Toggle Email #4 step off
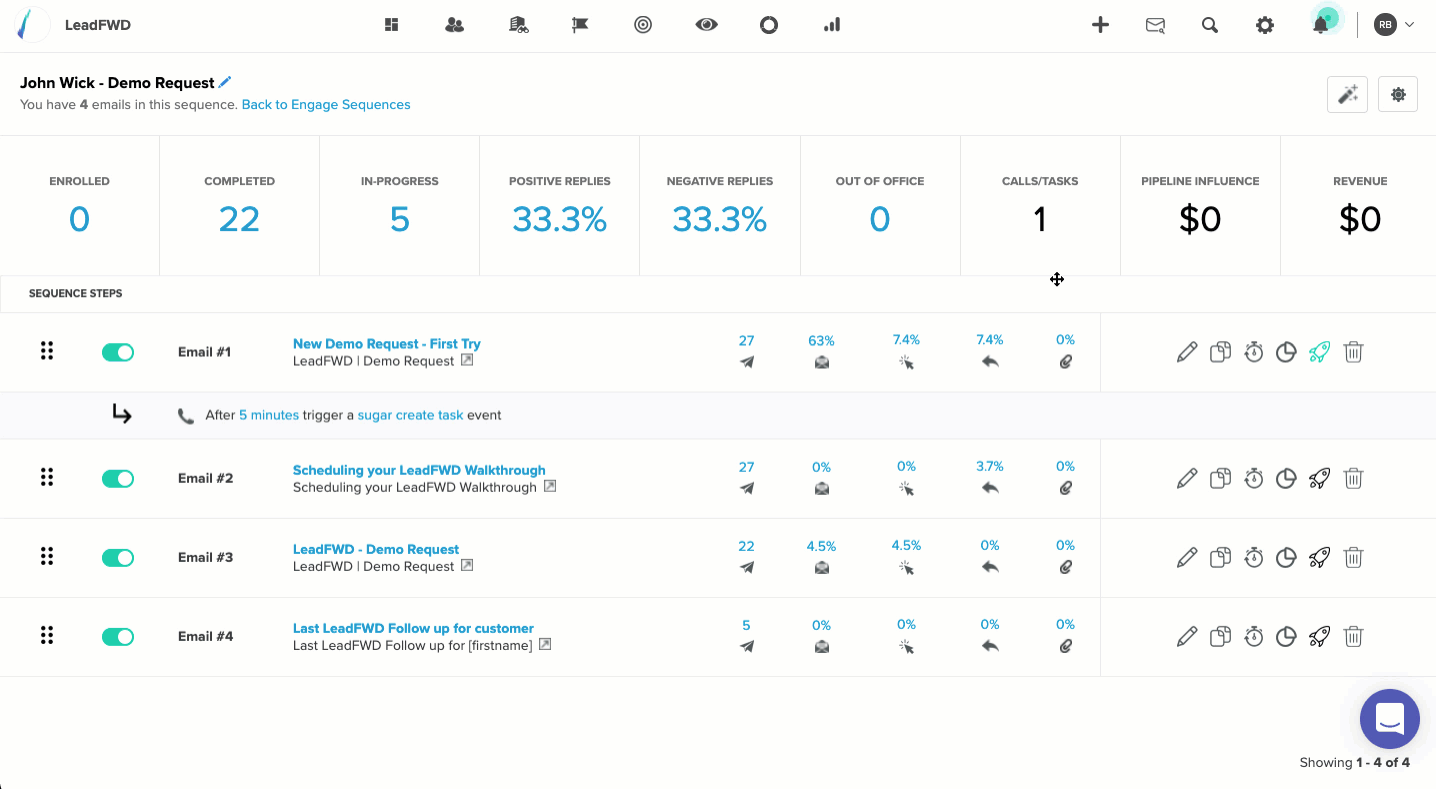Screen dimensions: 1436x789 coord(118,636)
